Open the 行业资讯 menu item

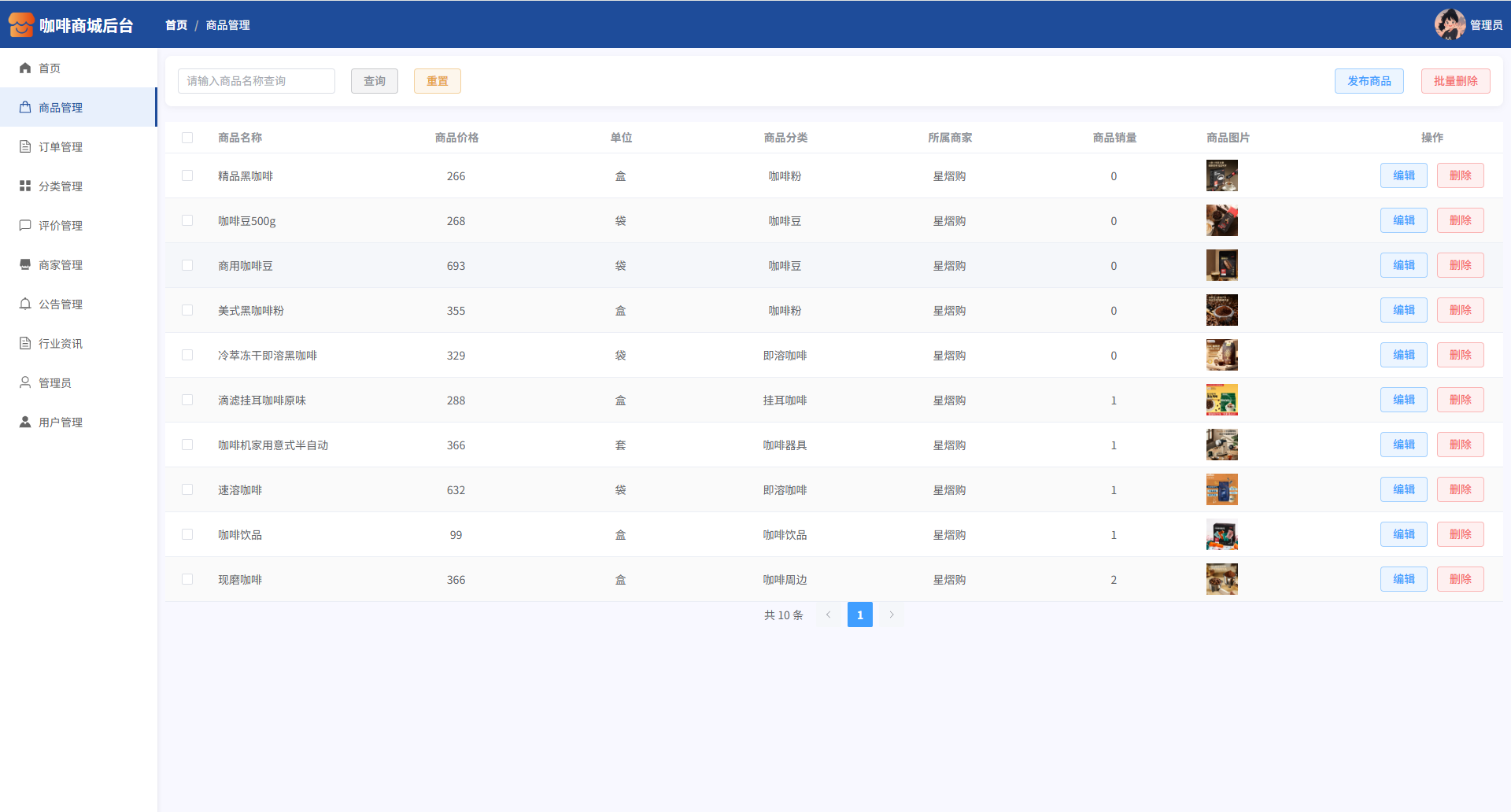[x=61, y=344]
